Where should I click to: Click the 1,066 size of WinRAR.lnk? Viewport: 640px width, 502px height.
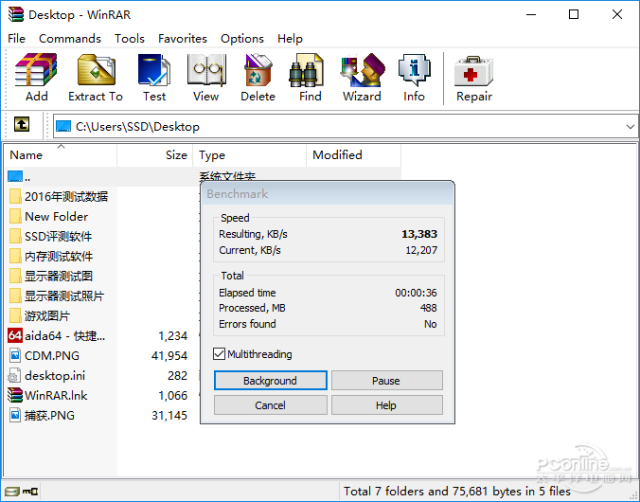point(173,395)
